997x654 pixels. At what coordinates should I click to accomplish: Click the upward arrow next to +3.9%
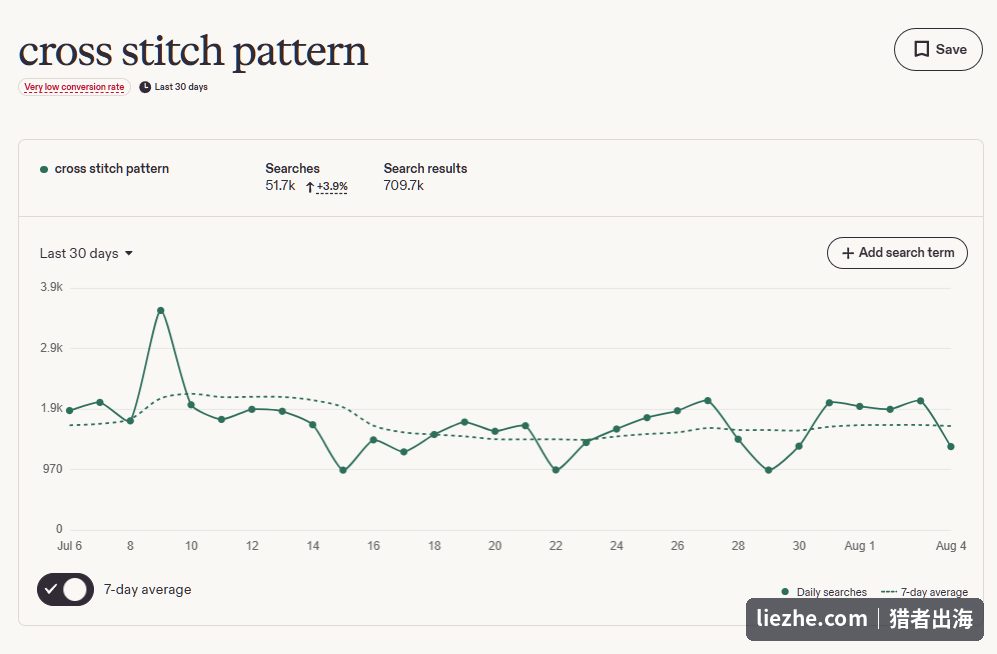pos(310,187)
